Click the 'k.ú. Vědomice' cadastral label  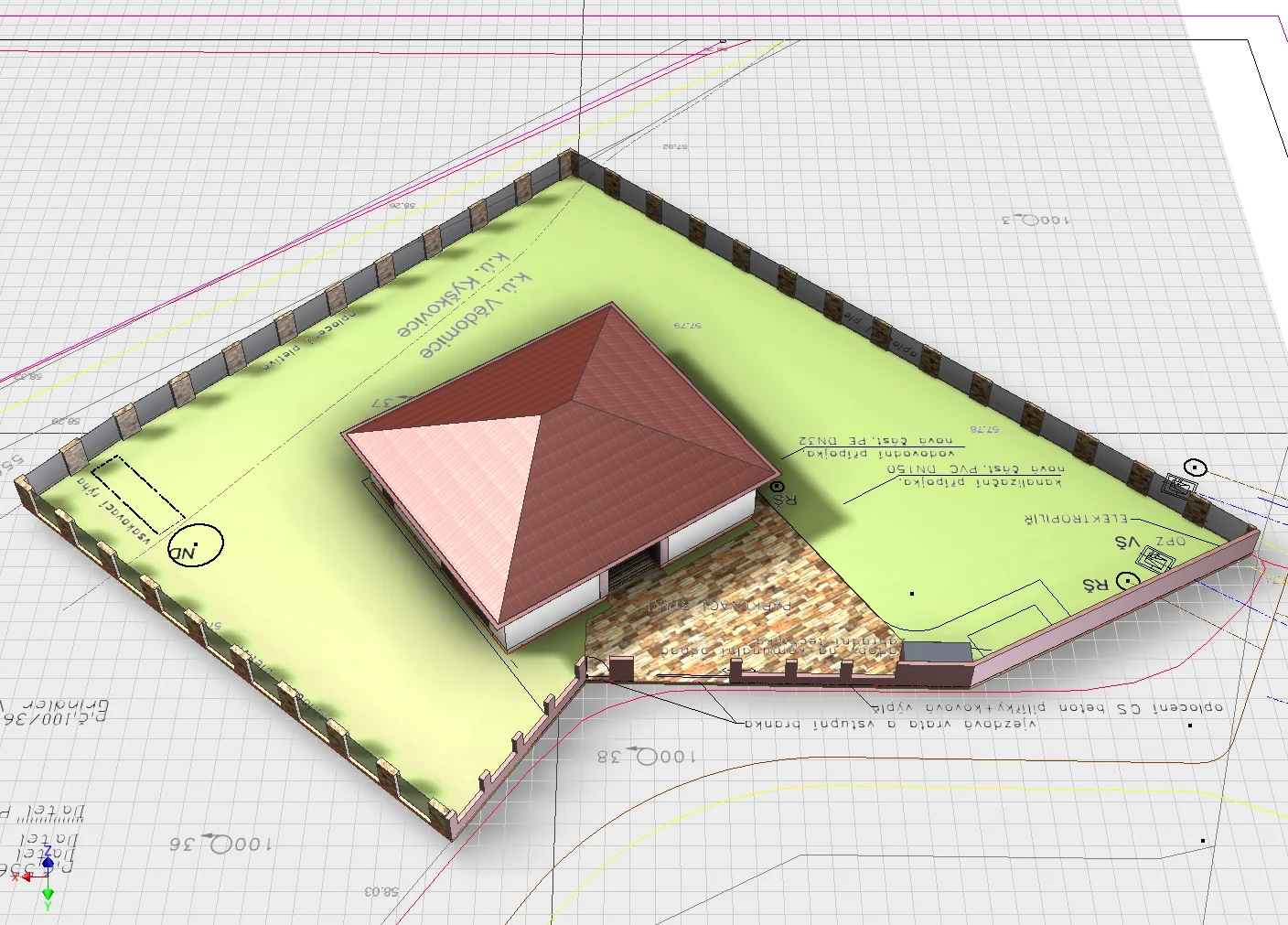475,315
